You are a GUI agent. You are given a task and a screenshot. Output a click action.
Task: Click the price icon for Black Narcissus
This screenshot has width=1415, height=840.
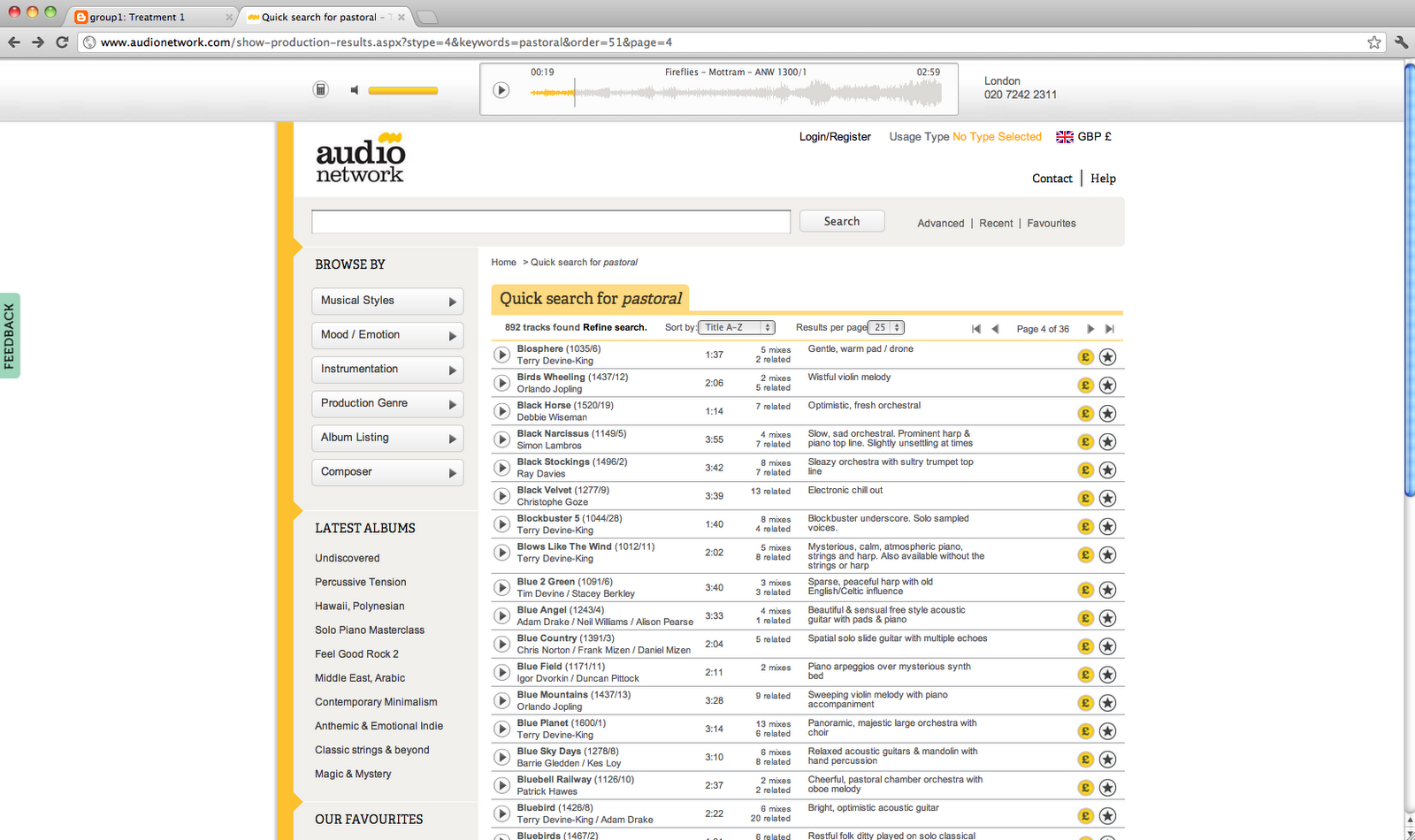[1086, 442]
